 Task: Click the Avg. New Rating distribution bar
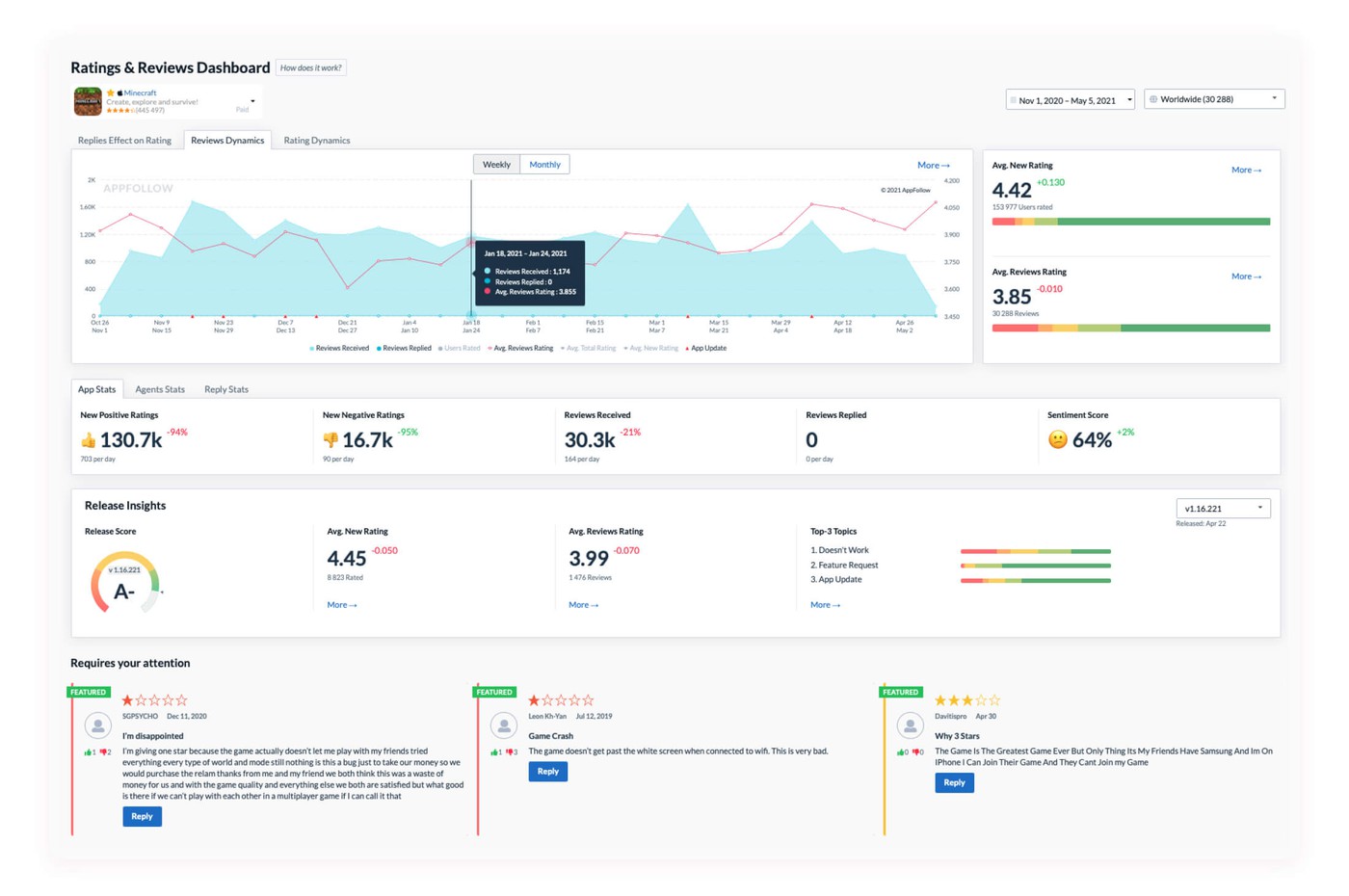[1131, 222]
